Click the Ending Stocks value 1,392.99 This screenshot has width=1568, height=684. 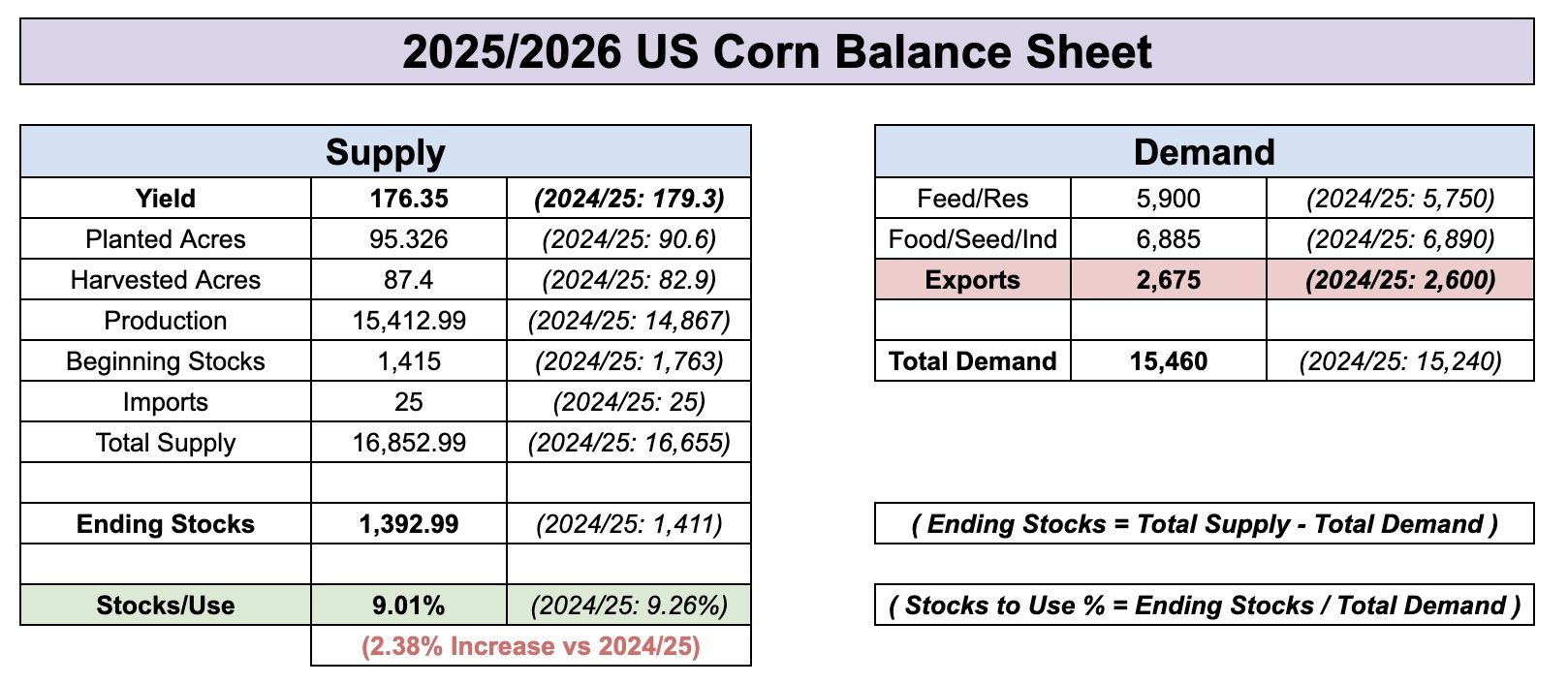coord(409,523)
